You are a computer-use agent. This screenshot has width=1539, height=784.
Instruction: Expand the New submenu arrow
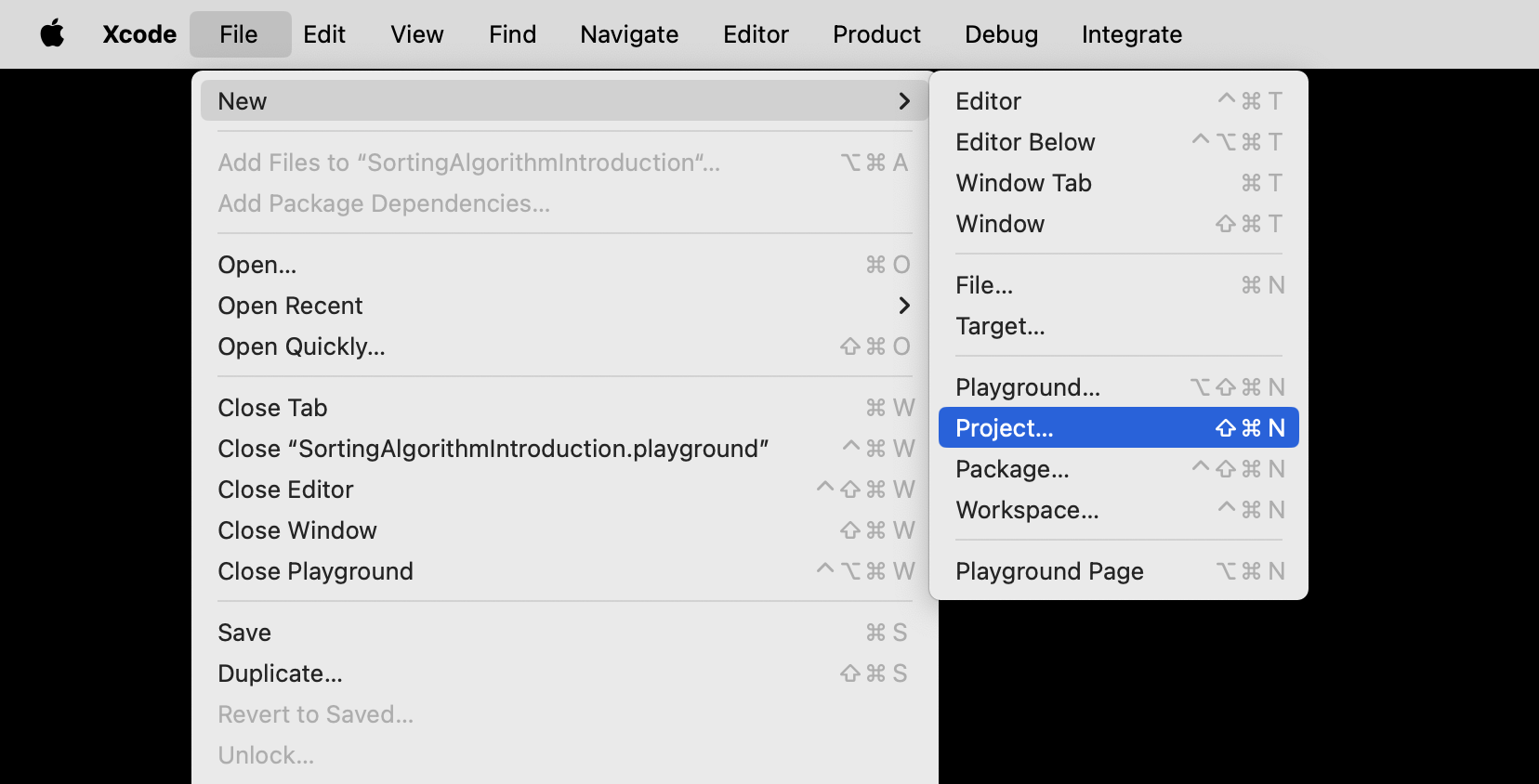point(903,101)
